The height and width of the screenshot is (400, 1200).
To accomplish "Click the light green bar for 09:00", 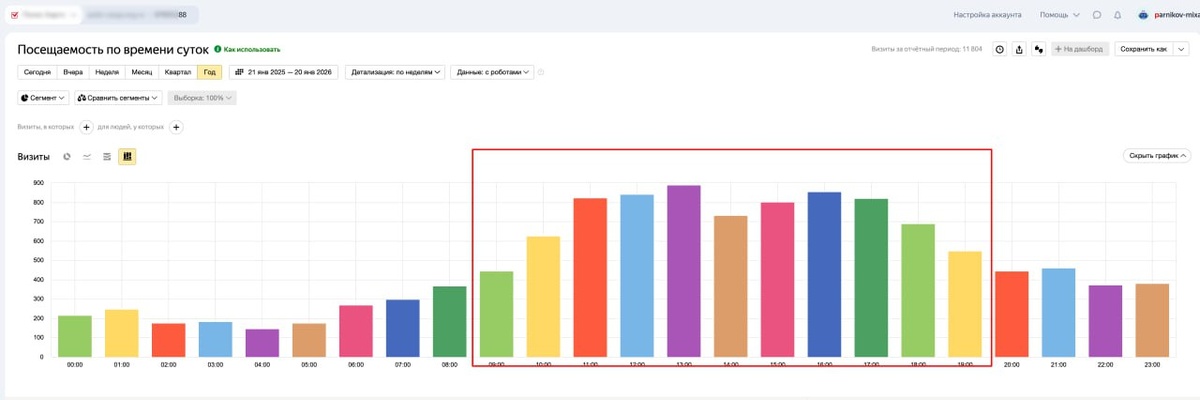I will tap(497, 314).
